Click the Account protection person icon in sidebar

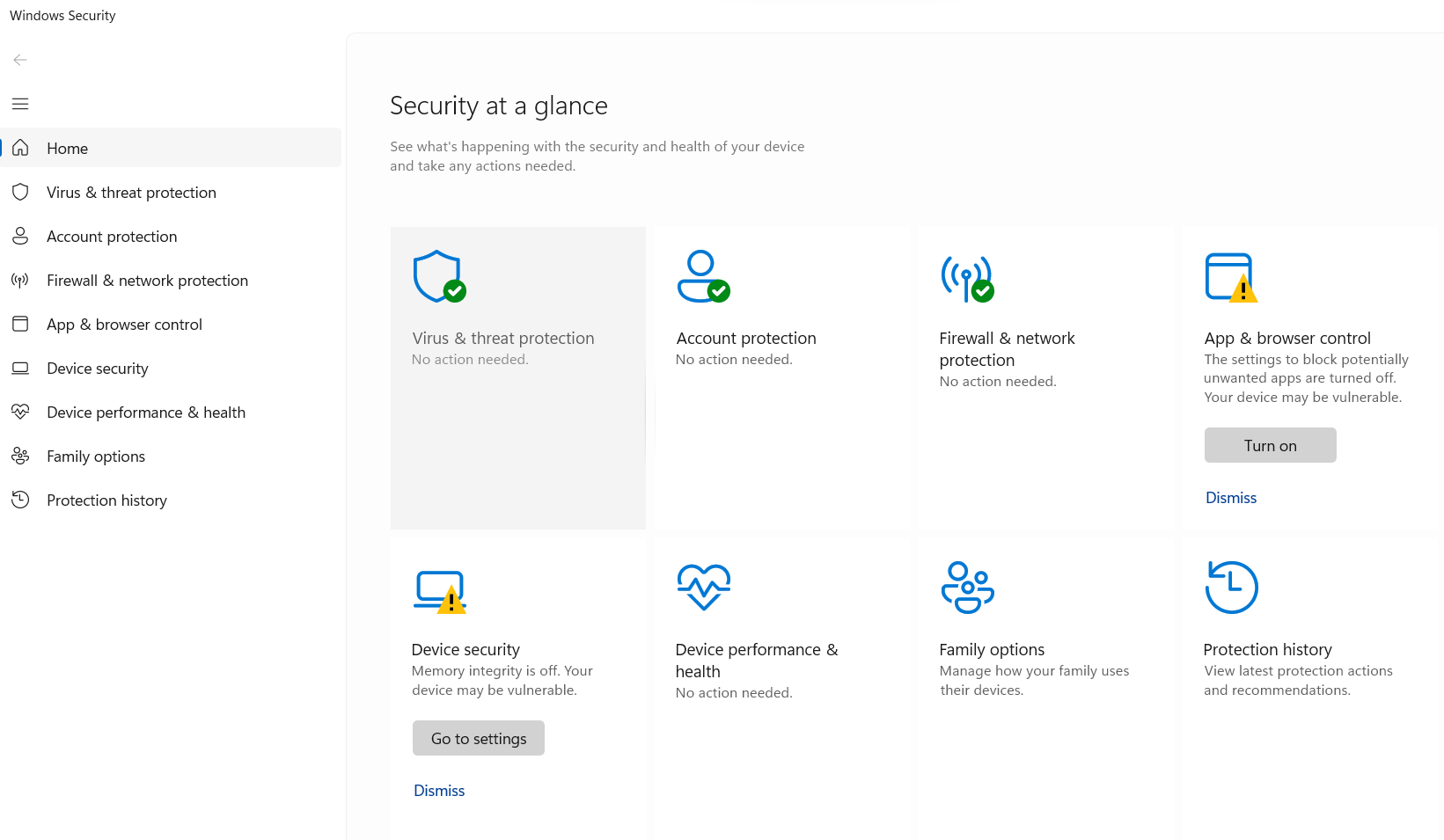coord(20,236)
